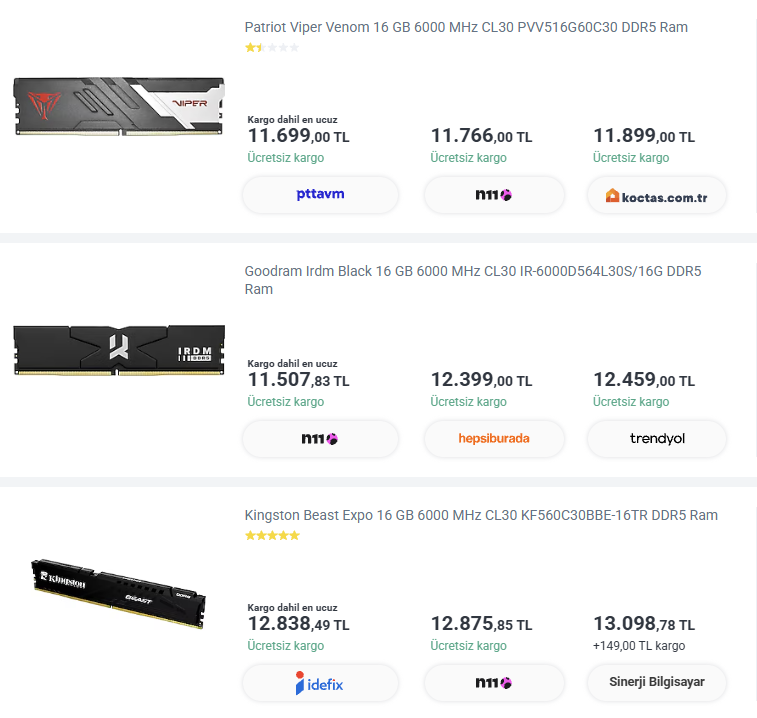The image size is (757, 718).
Task: Open Patriot Viper Venom 16 GB product title
Action: pos(466,27)
